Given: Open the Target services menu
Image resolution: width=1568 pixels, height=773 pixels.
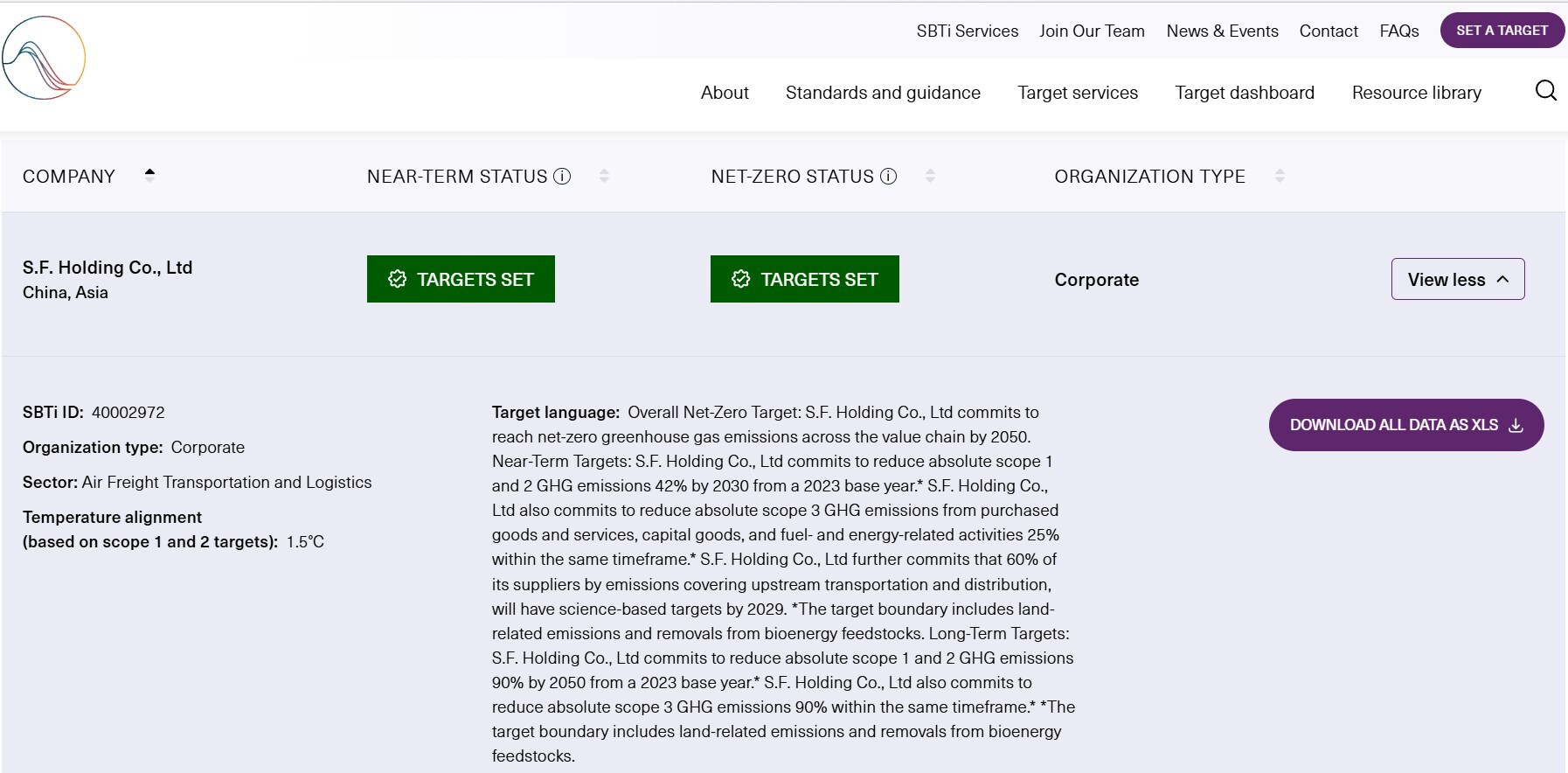Looking at the screenshot, I should coord(1078,93).
